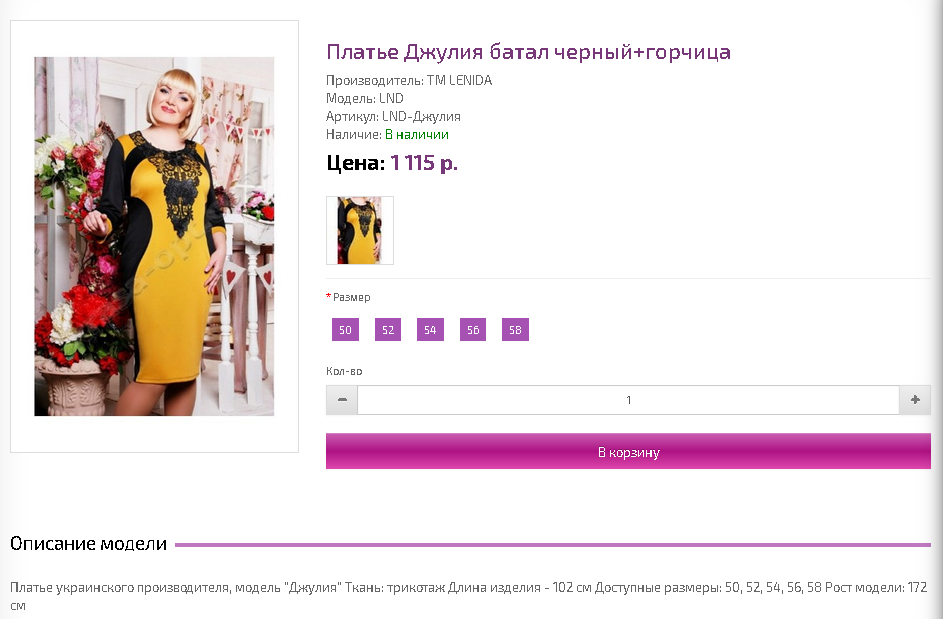Open manufacturer TM LENIDA link

pos(459,81)
